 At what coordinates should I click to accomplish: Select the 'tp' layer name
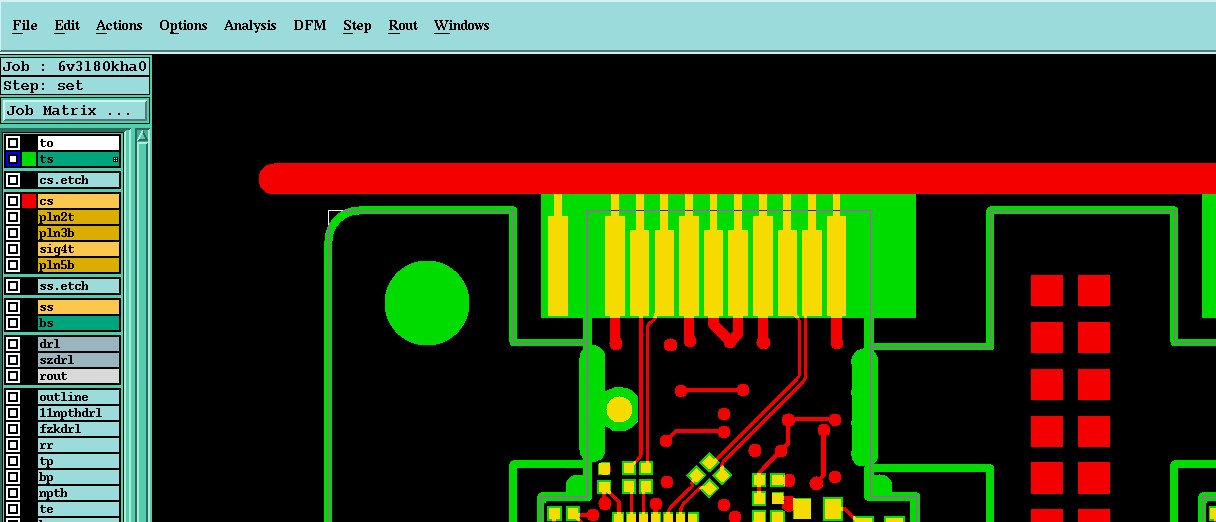pyautogui.click(x=79, y=461)
